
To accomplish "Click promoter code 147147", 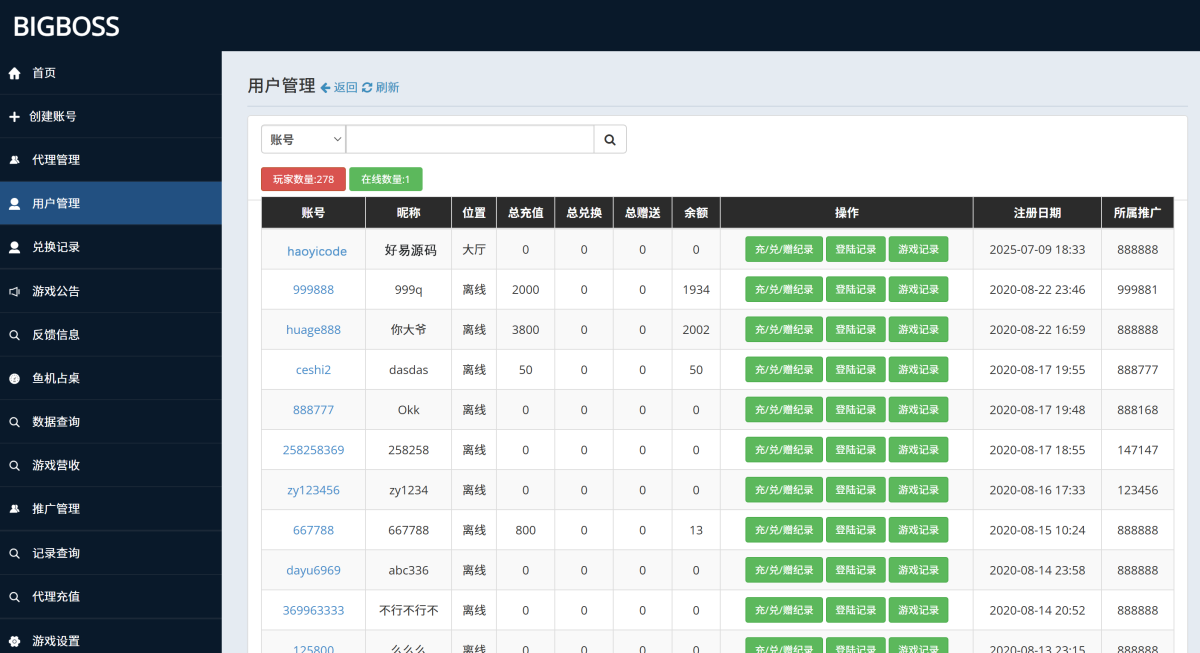I will point(1137,450).
